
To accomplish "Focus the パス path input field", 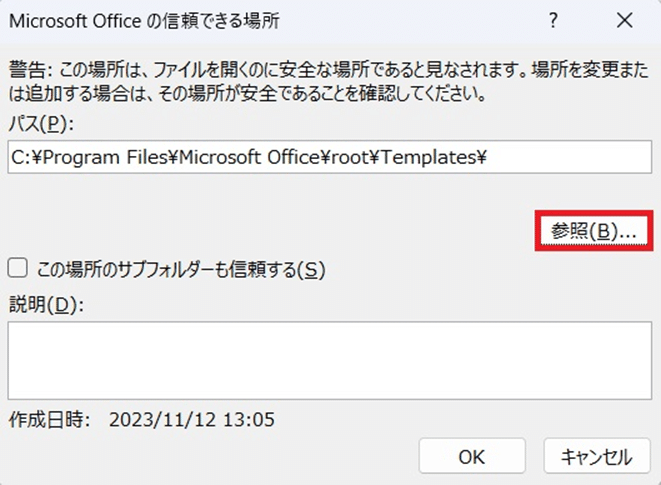I will 330,157.
